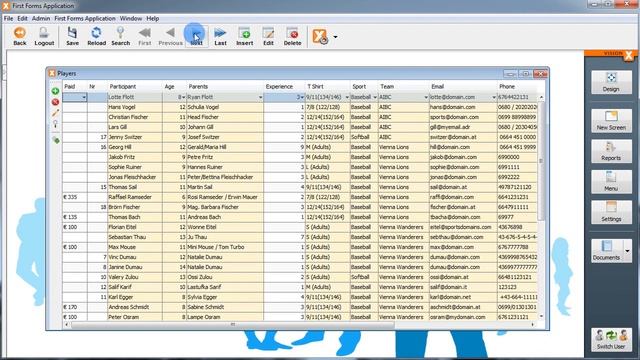Open Sport dropdown in selected row
640x360 pixels.
pos(375,97)
